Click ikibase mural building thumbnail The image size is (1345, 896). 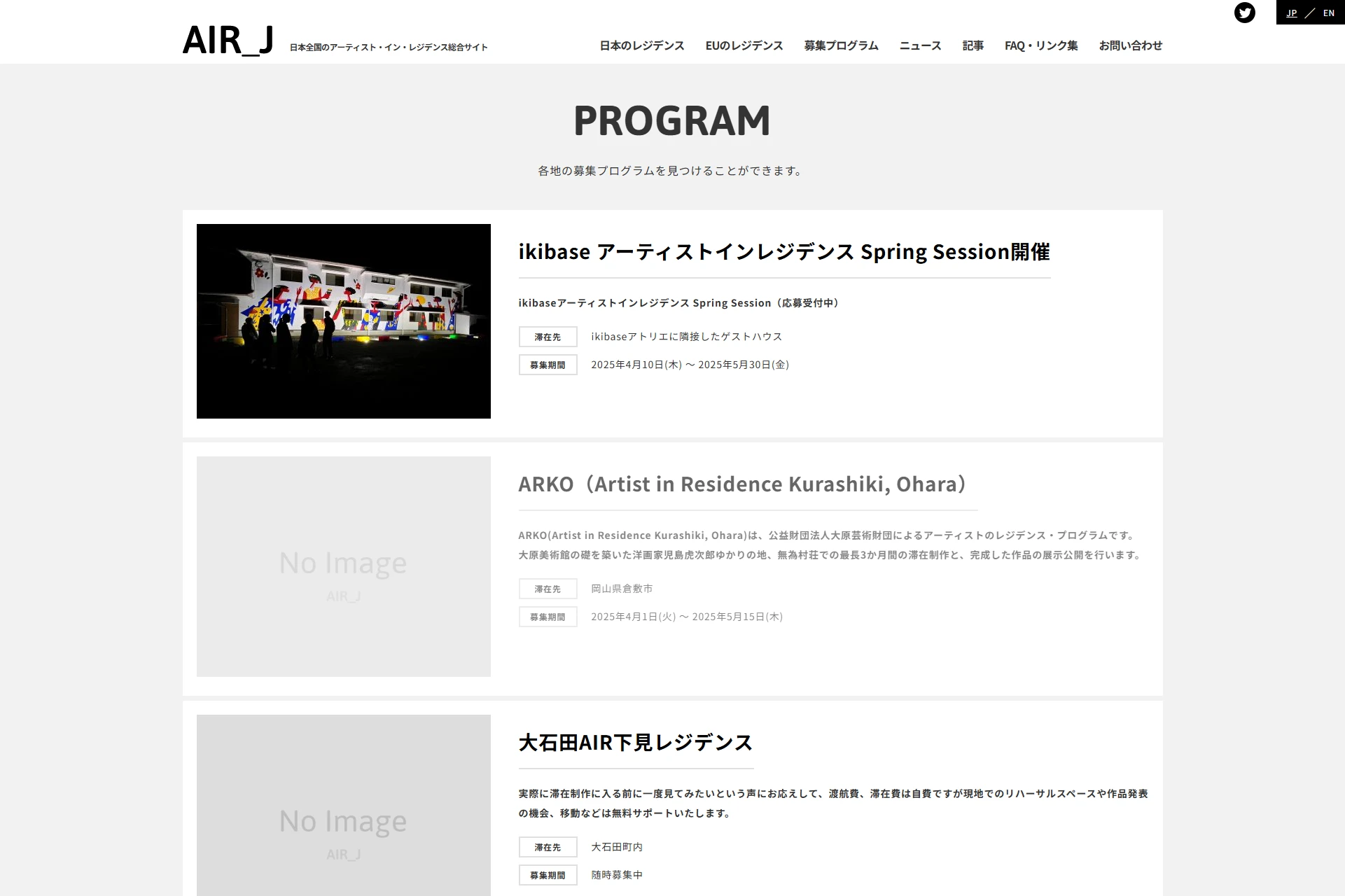343,321
